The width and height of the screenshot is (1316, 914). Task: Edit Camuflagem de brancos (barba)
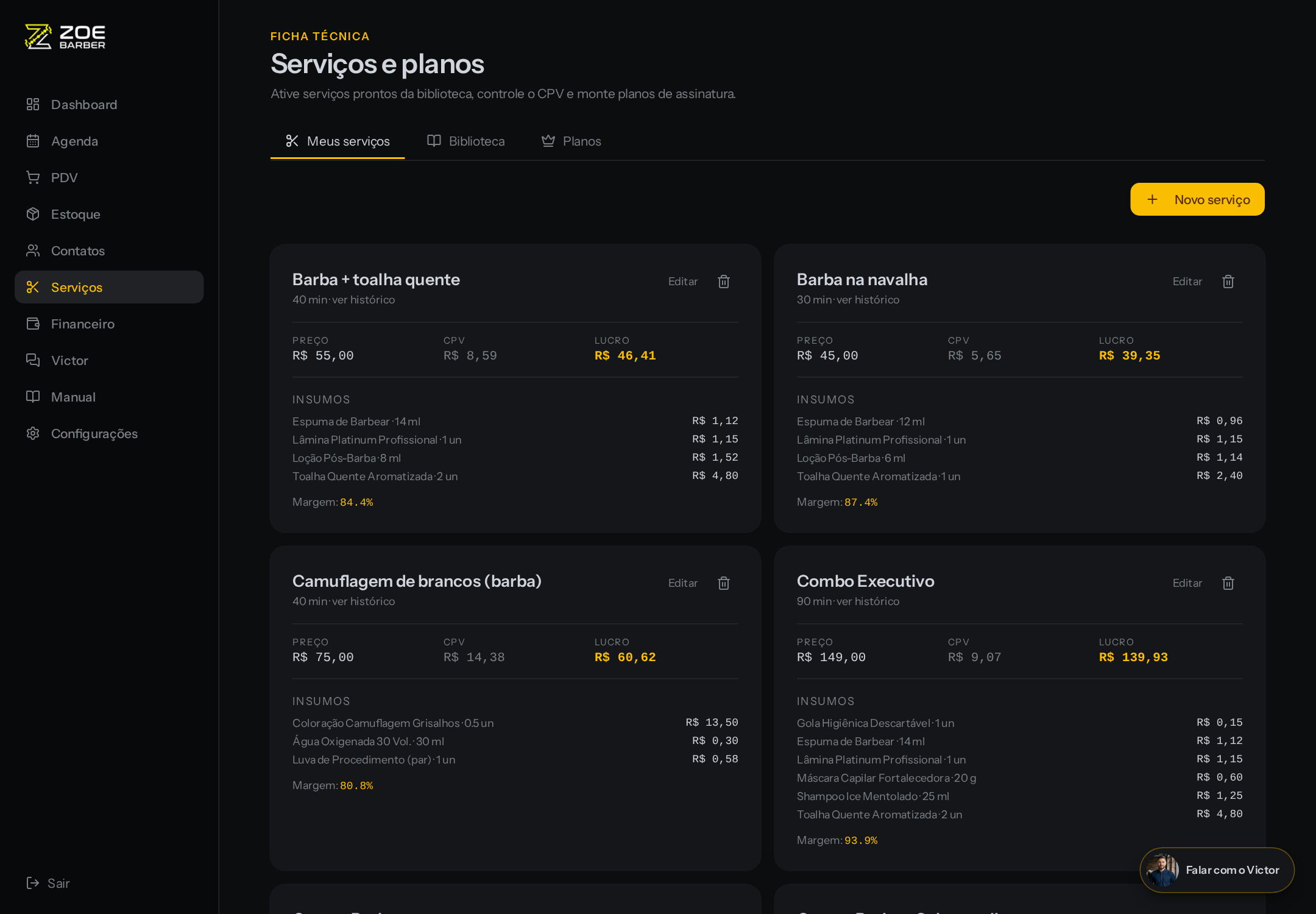(x=683, y=583)
